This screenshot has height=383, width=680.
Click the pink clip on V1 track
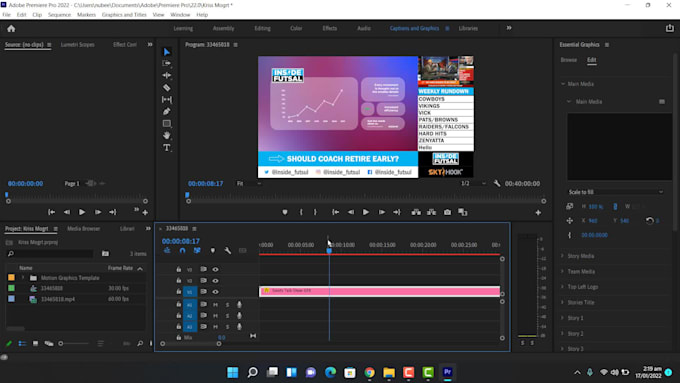tap(379, 291)
